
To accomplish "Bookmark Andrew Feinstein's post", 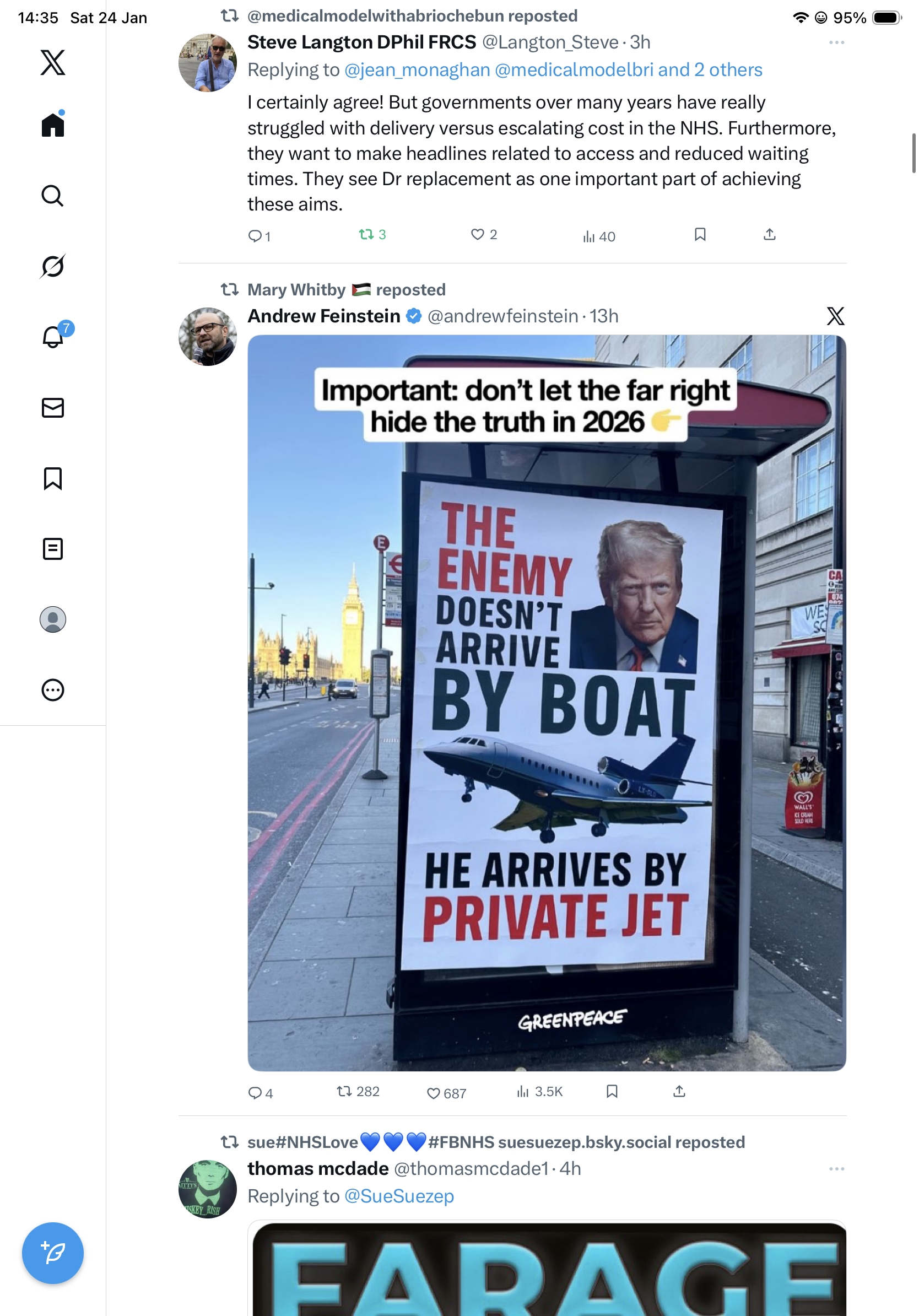I will coord(612,1091).
